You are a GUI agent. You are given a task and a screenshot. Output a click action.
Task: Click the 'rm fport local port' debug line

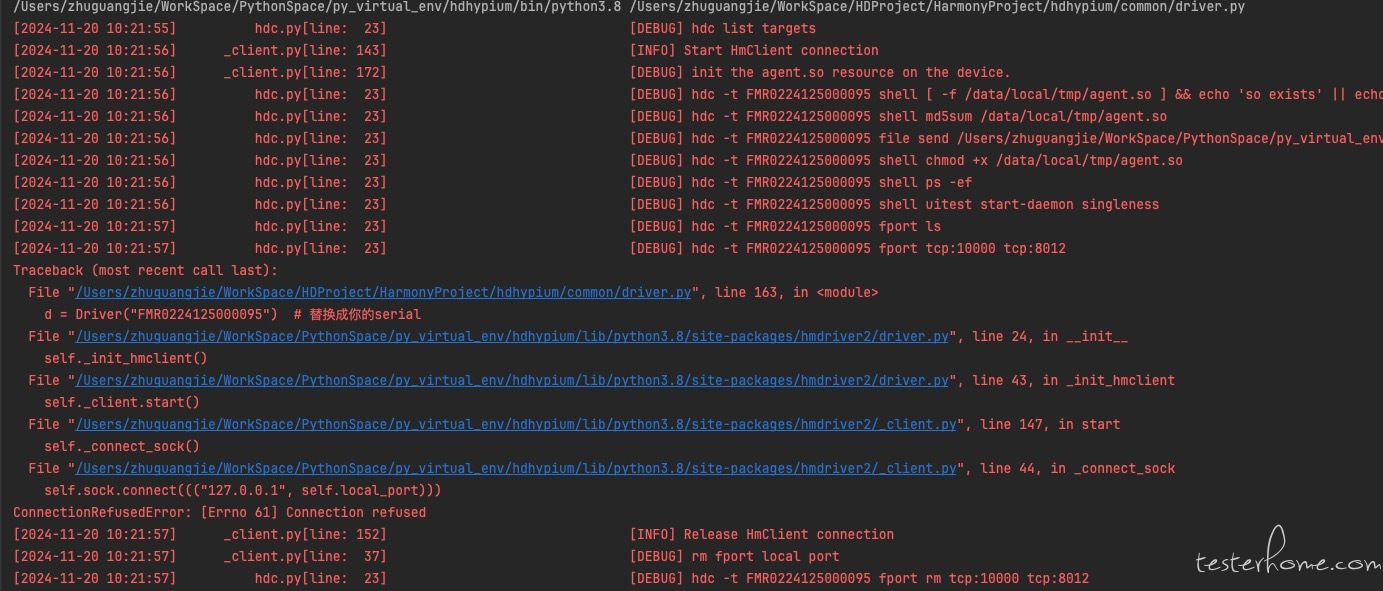click(735, 556)
